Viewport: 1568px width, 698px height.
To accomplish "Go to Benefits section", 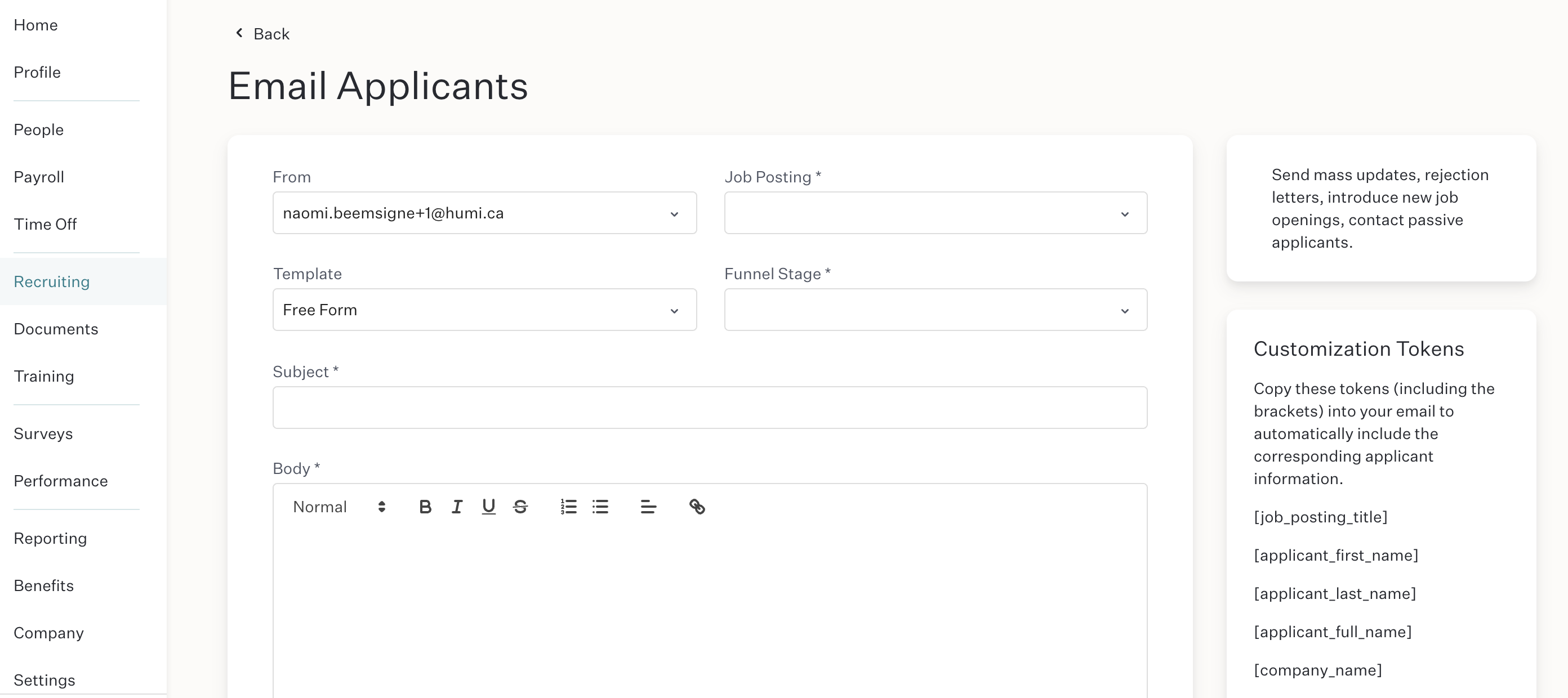I will [44, 586].
